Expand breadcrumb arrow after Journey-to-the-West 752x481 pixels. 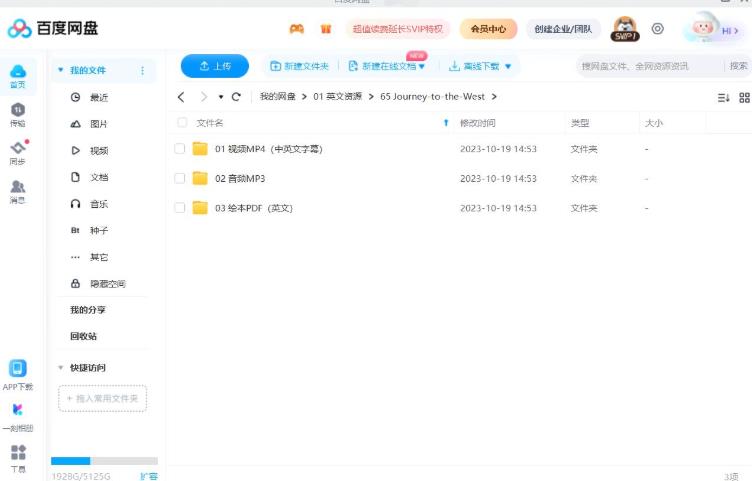[494, 97]
